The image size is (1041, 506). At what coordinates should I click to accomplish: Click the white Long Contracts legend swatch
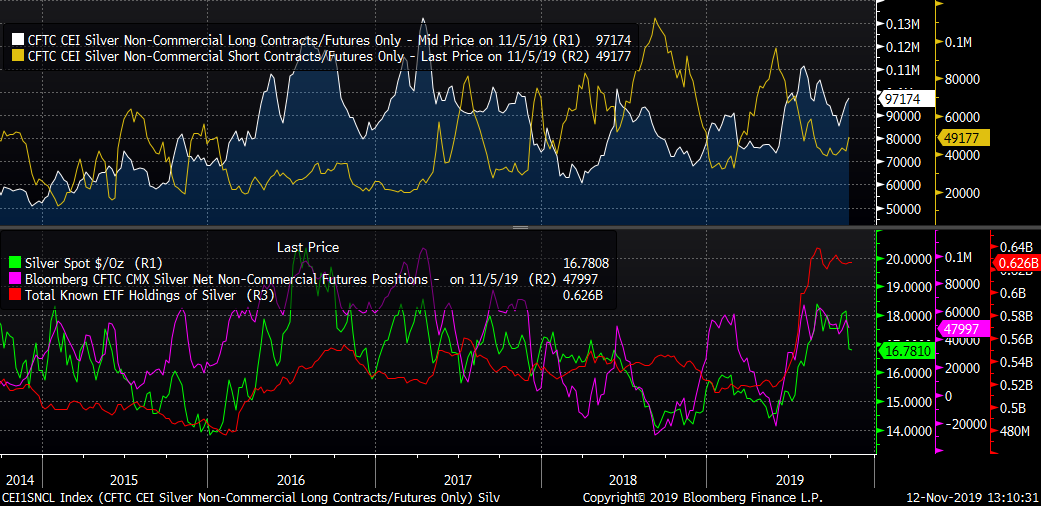17,38
